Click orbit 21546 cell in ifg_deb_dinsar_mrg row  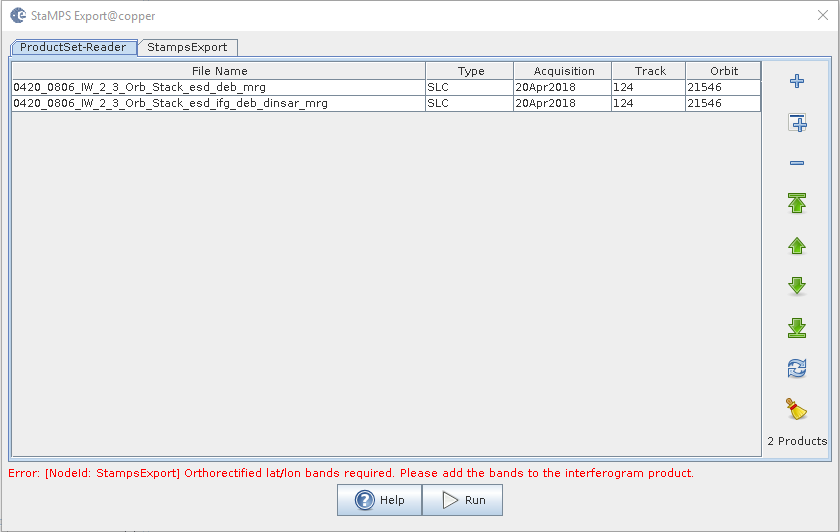[x=723, y=103]
